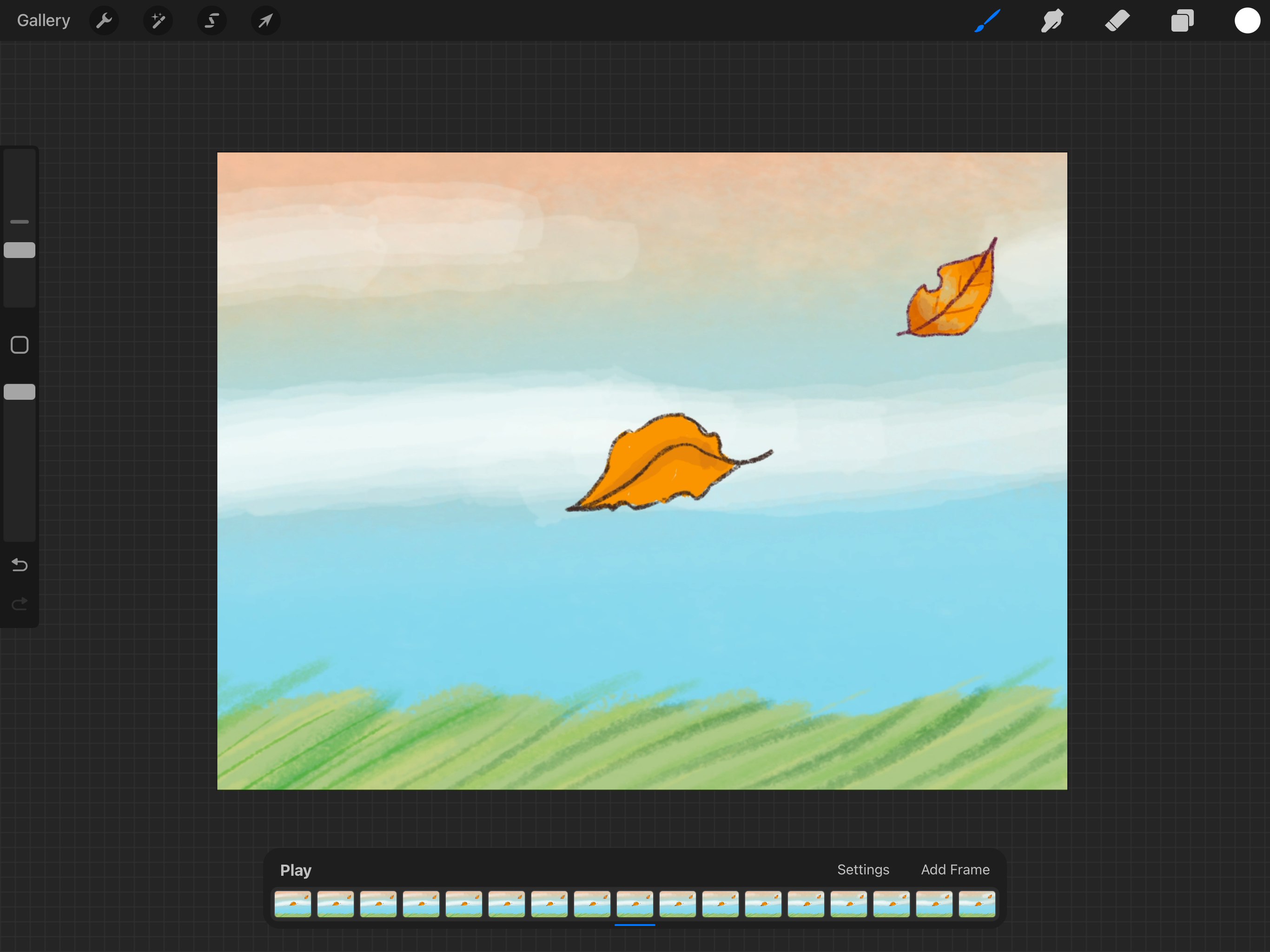1270x952 pixels.
Task: Select the fourth timeline frame
Action: (x=421, y=904)
